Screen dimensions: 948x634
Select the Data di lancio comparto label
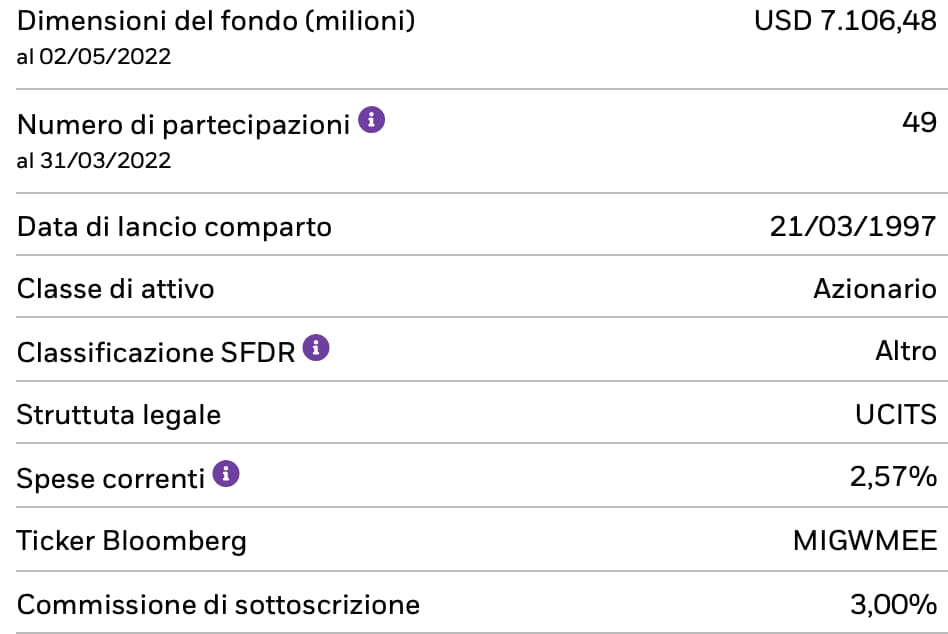coord(174,227)
